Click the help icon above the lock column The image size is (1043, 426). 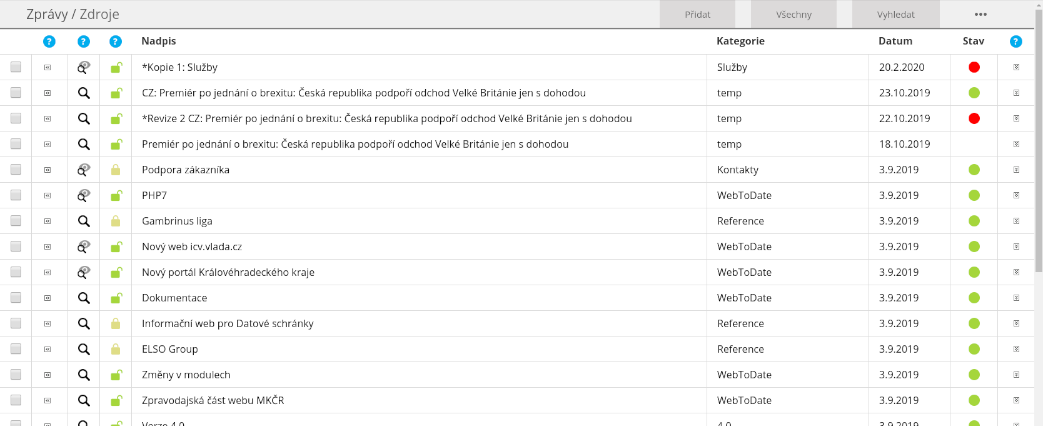tap(116, 42)
